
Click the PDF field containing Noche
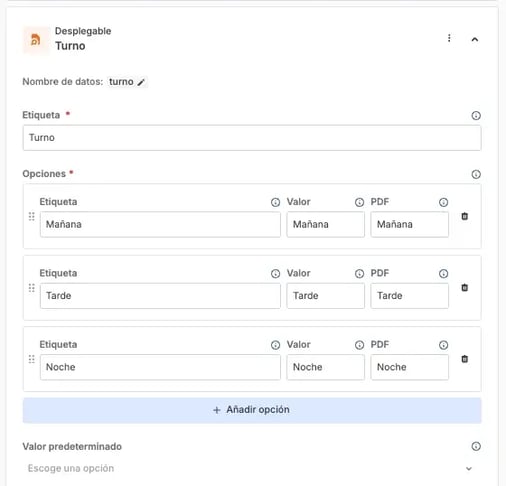point(410,367)
